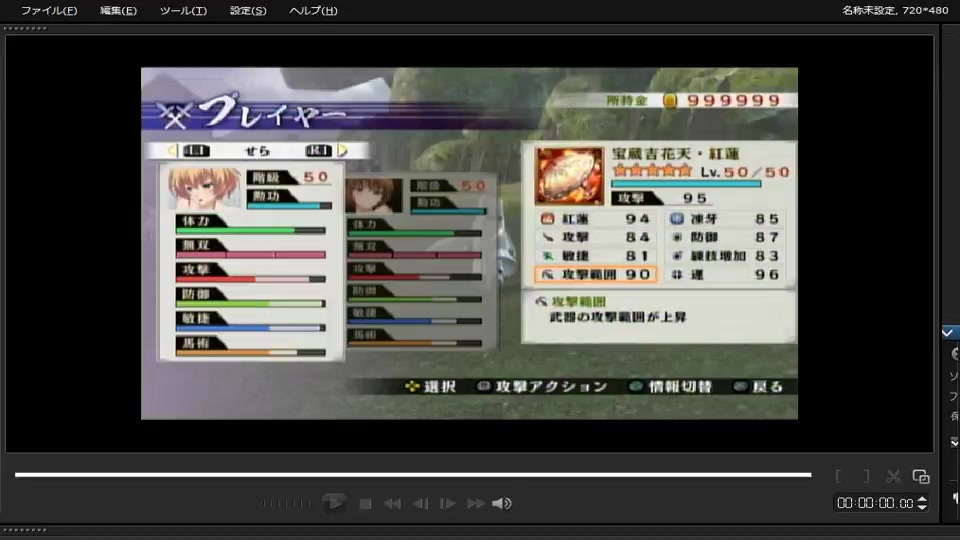Click the game video preview frame
Screen dimensions: 960x540
click(x=470, y=244)
